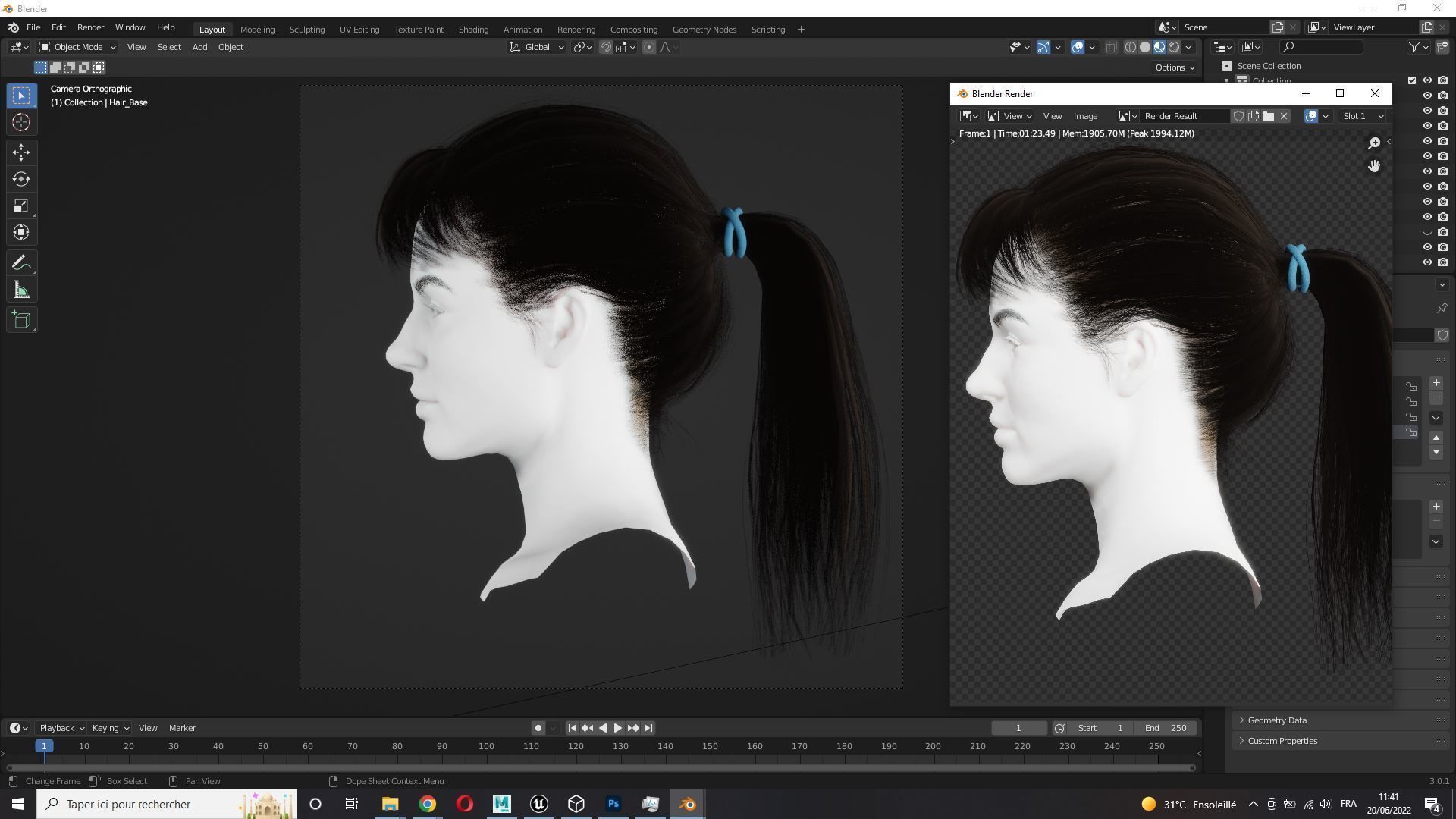
Task: Switch viewport to material preview shading
Action: (1159, 47)
